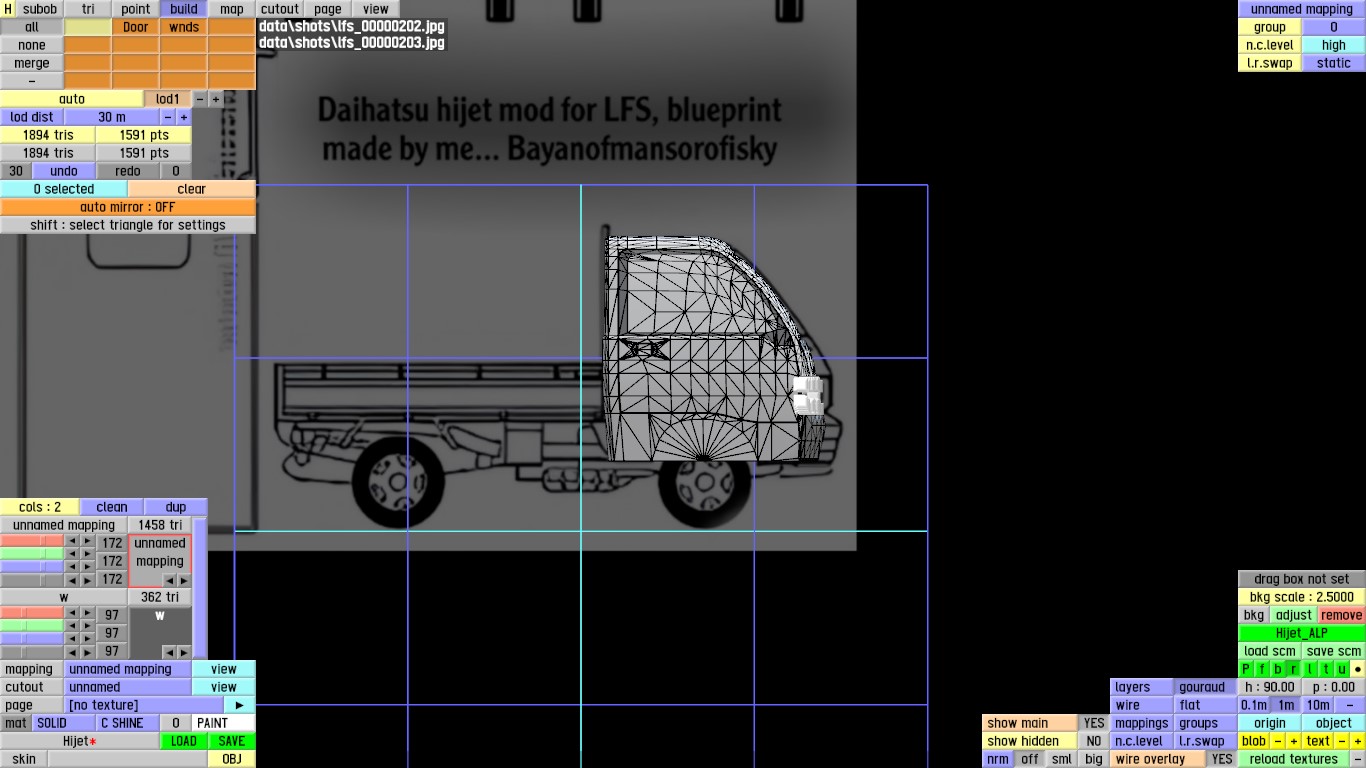Click the plus button right after text
This screenshot has height=768, width=1366.
coord(1358,741)
